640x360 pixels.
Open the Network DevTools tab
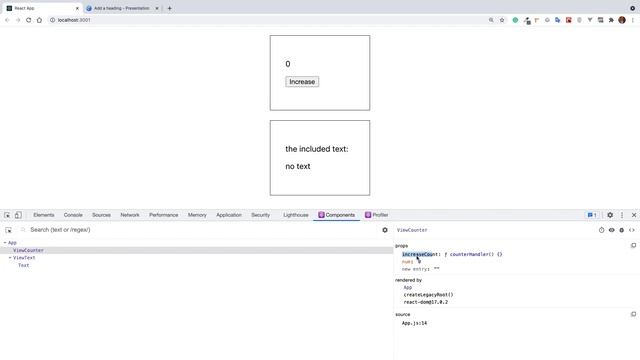(x=130, y=215)
